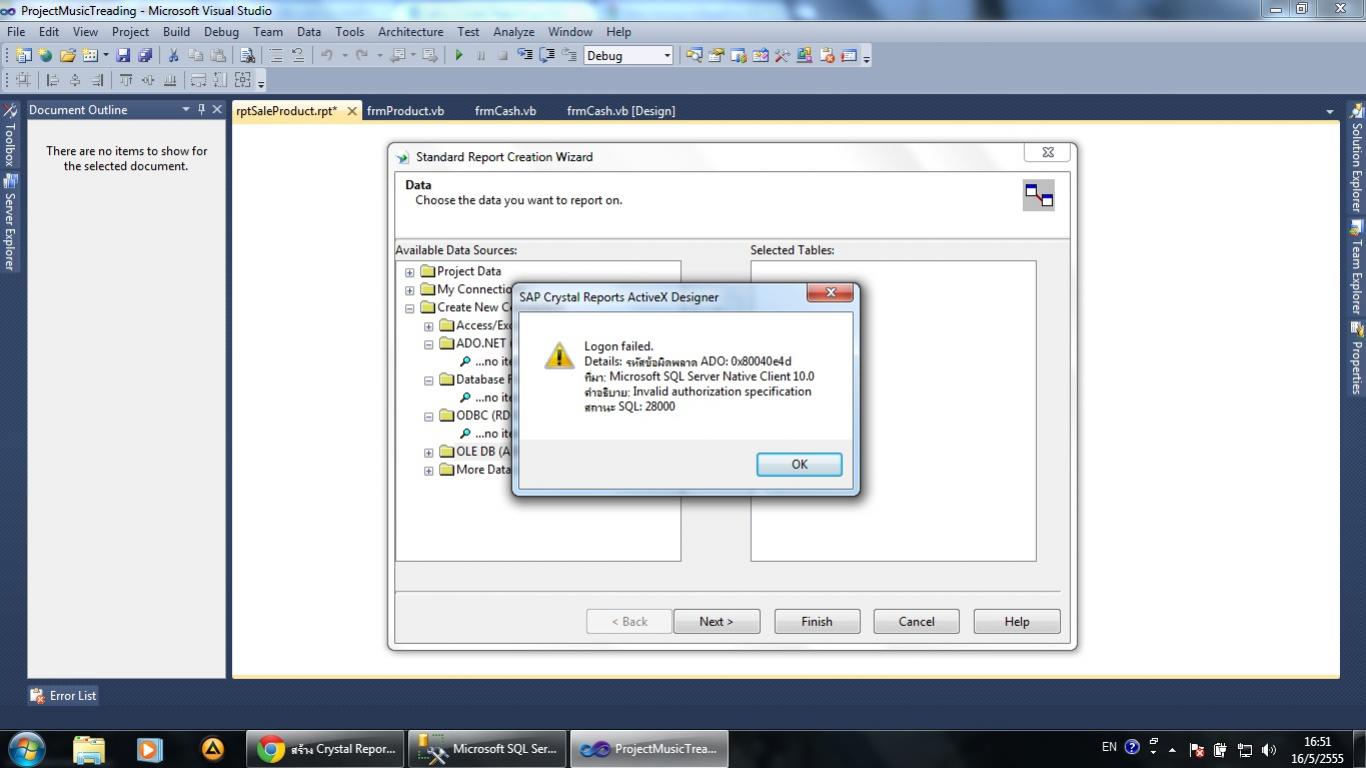Switch to the frmCash.vb [Design] tab

tap(621, 111)
